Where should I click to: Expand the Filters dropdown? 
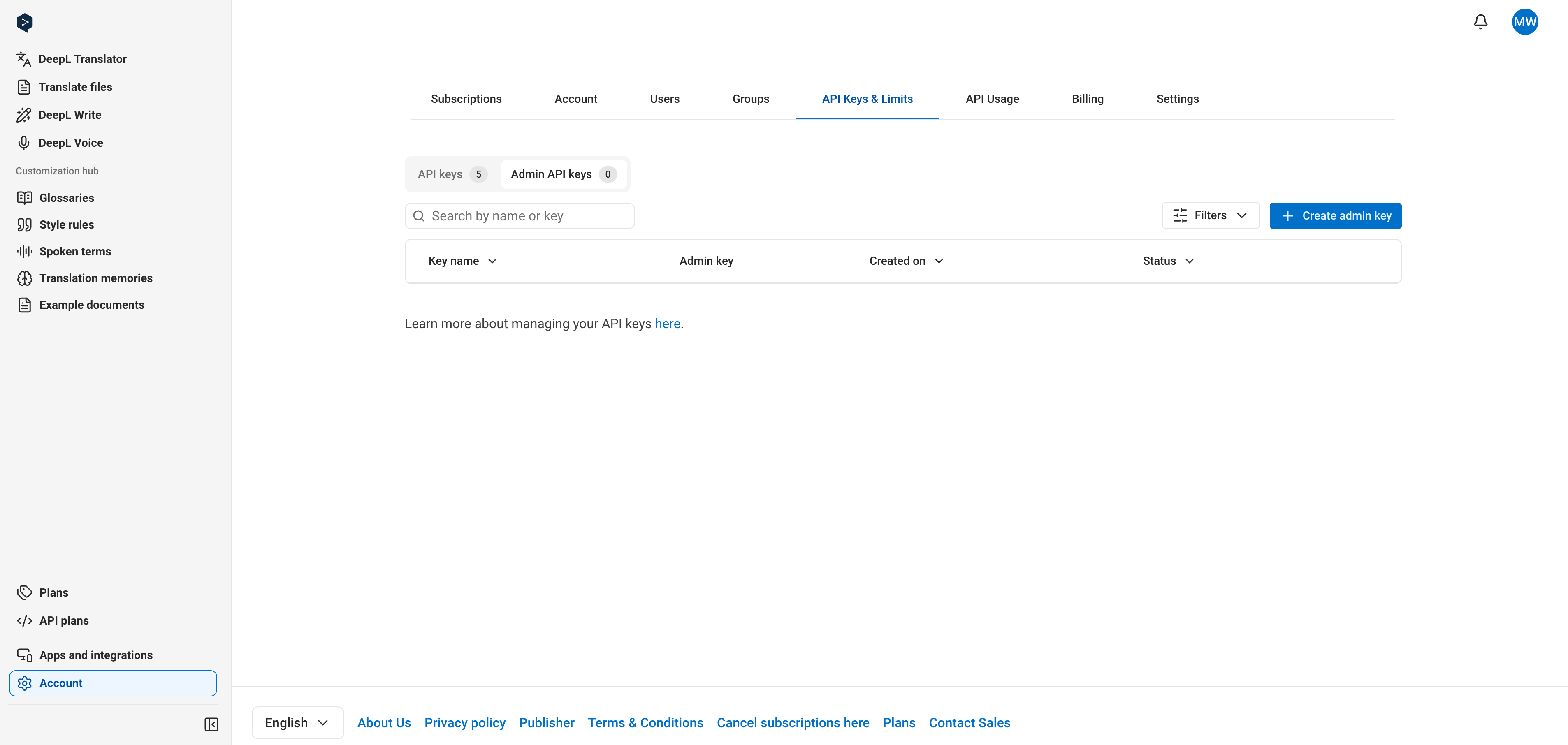1210,215
